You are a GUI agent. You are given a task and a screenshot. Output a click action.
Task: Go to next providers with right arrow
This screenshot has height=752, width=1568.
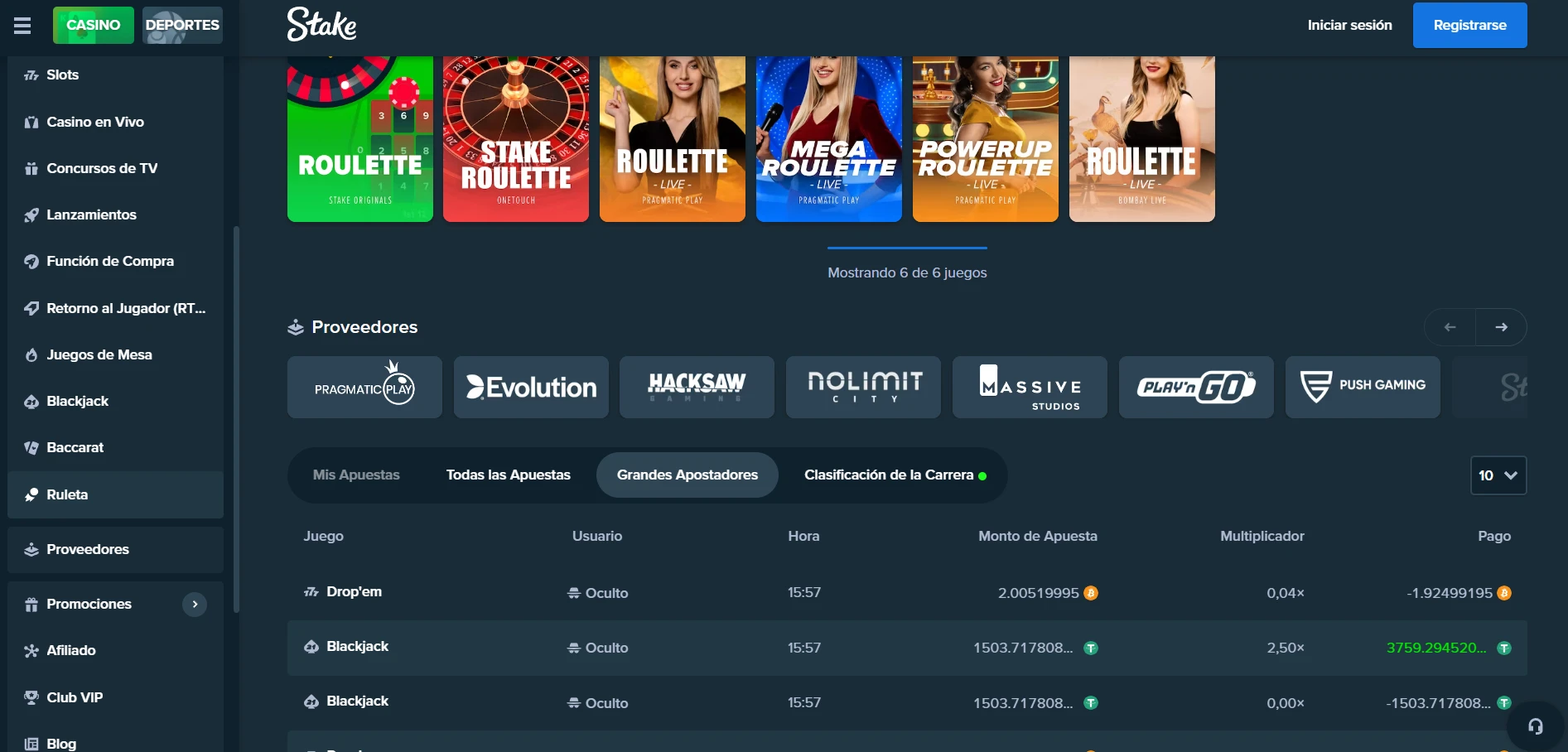[1501, 327]
